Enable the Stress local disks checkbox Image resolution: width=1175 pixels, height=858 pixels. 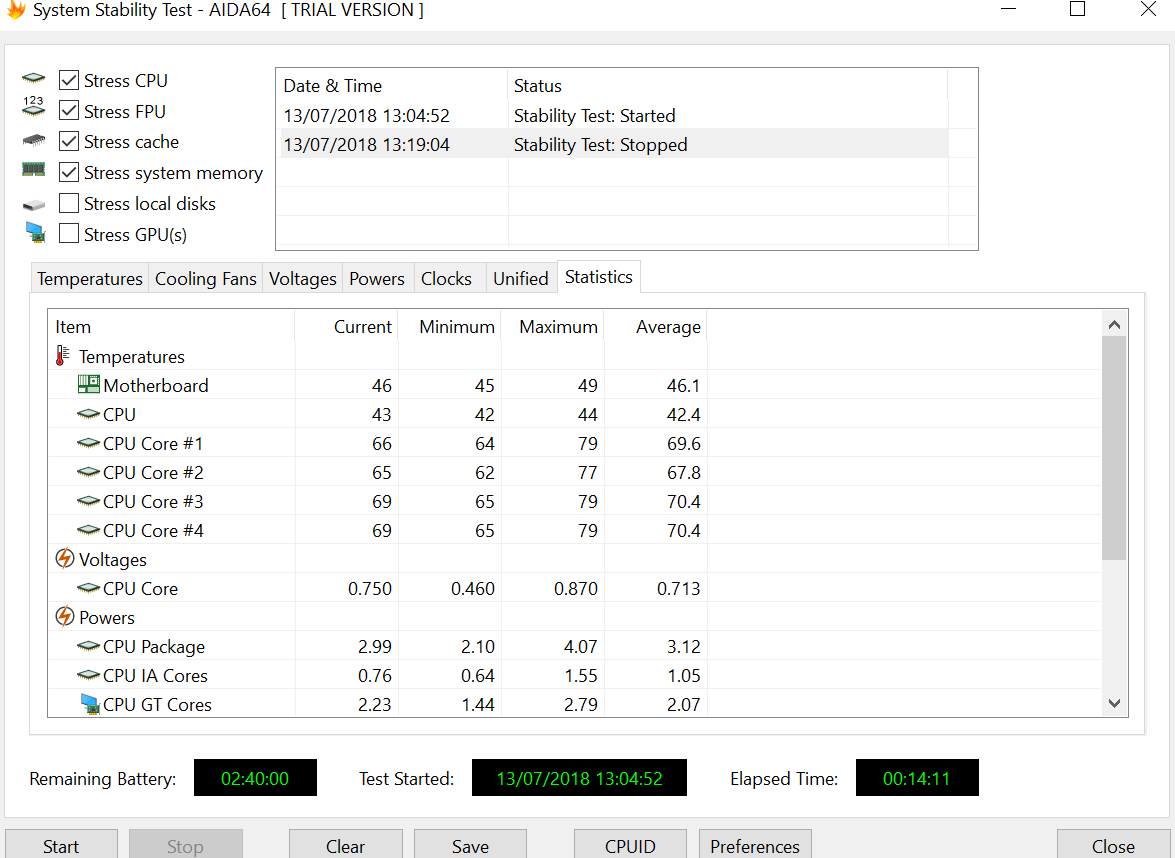click(x=69, y=203)
